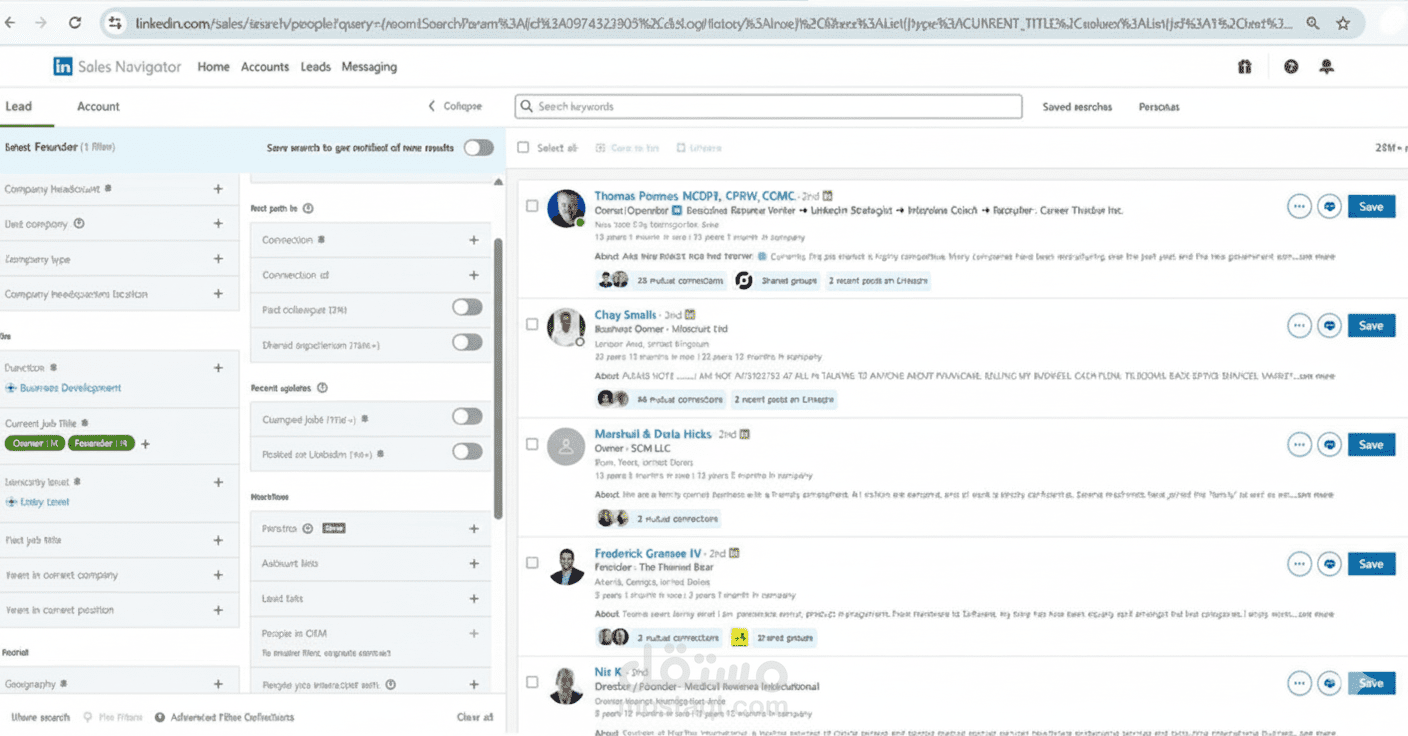Viewport: 1408px width, 736px height.
Task: Enable the Posted on LinkedIn toggle
Action: click(x=467, y=452)
